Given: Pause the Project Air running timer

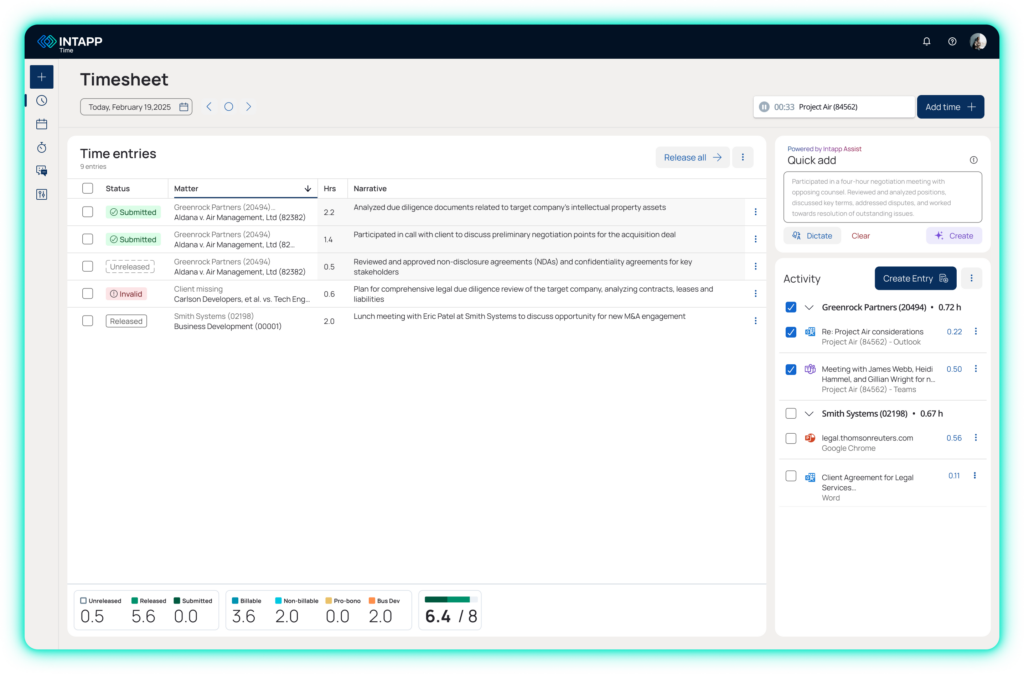Looking at the screenshot, I should [764, 107].
